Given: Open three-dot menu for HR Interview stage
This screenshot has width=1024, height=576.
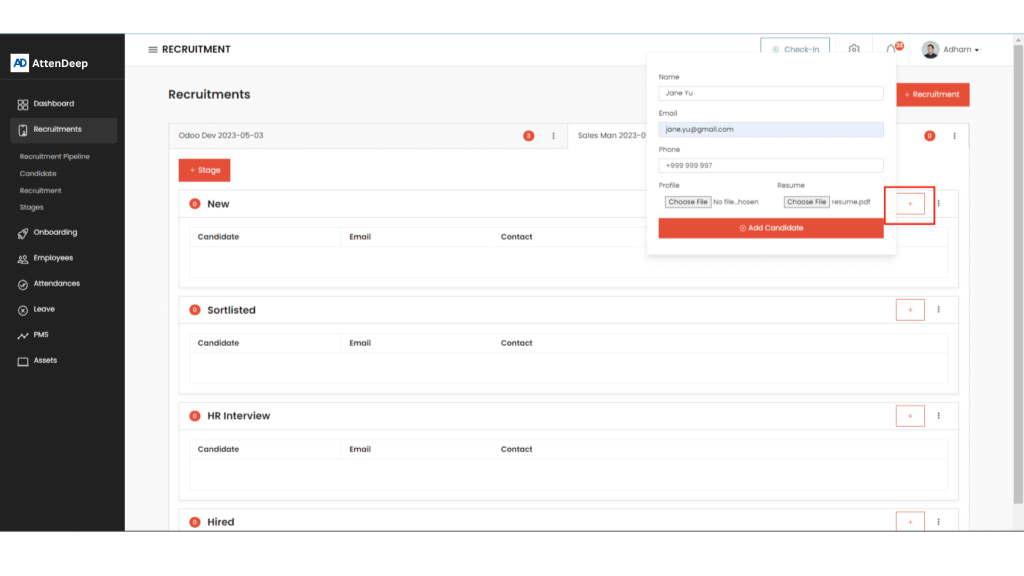Looking at the screenshot, I should coord(938,416).
